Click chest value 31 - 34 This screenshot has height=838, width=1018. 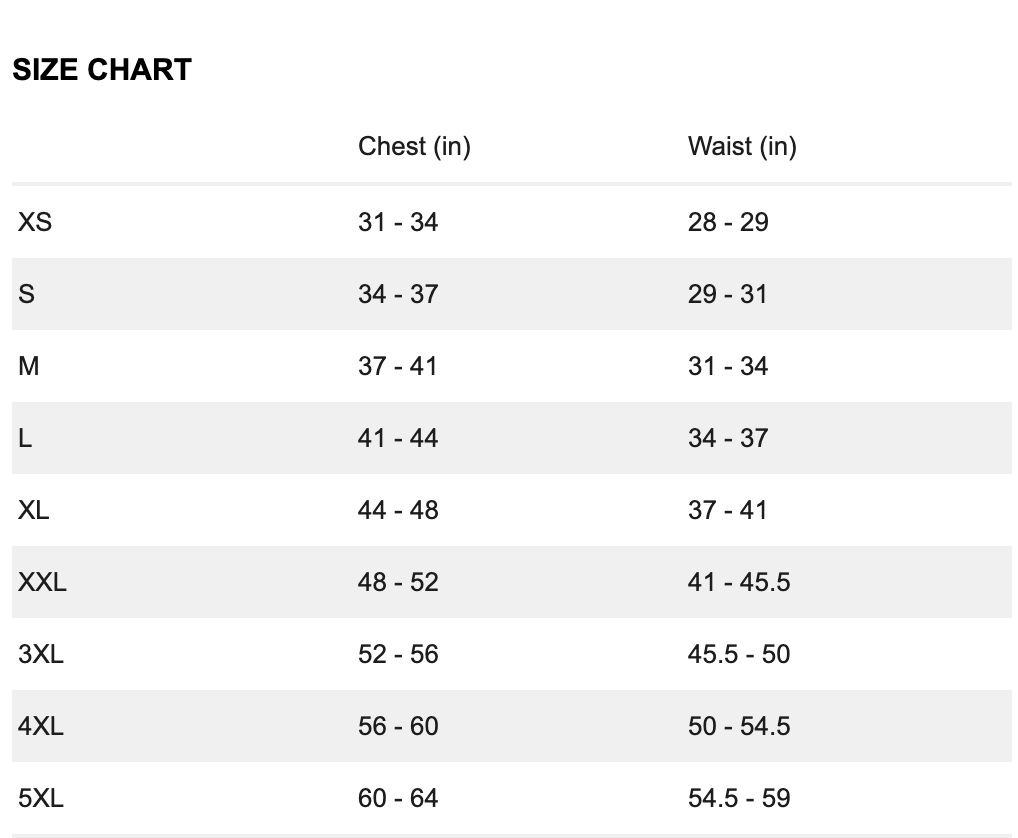[398, 222]
